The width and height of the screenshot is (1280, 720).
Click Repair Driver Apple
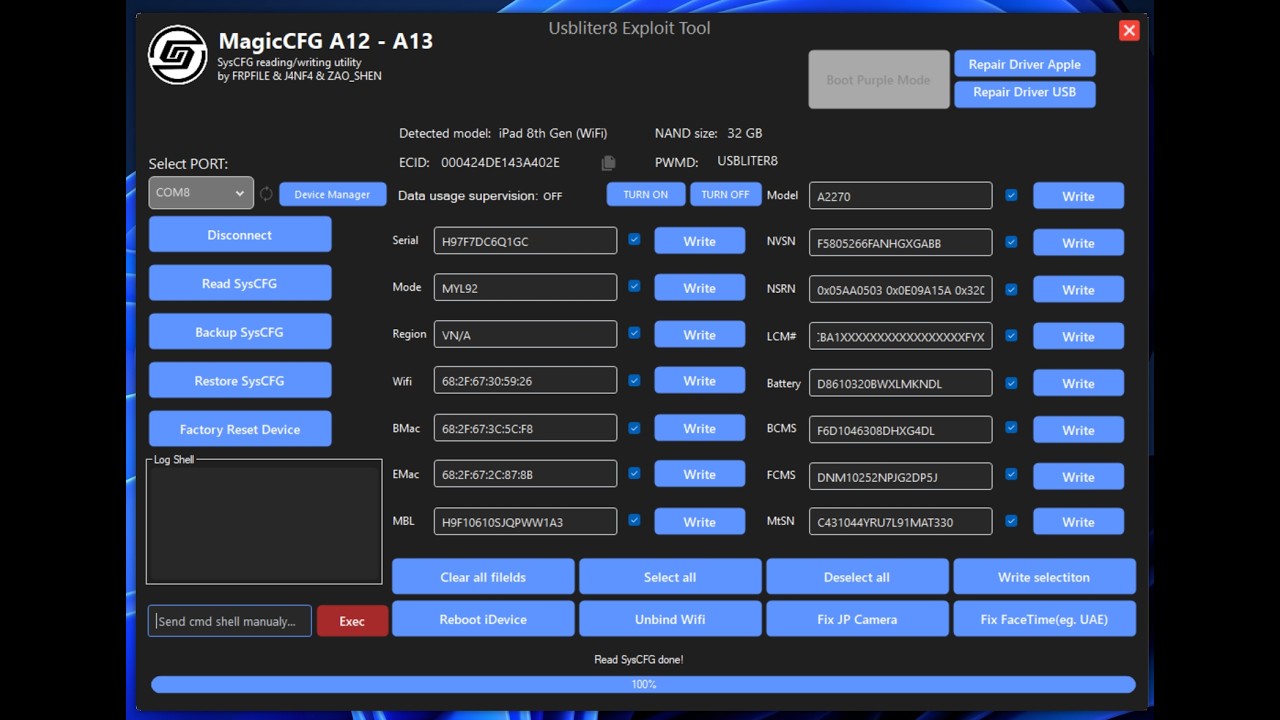point(1025,64)
